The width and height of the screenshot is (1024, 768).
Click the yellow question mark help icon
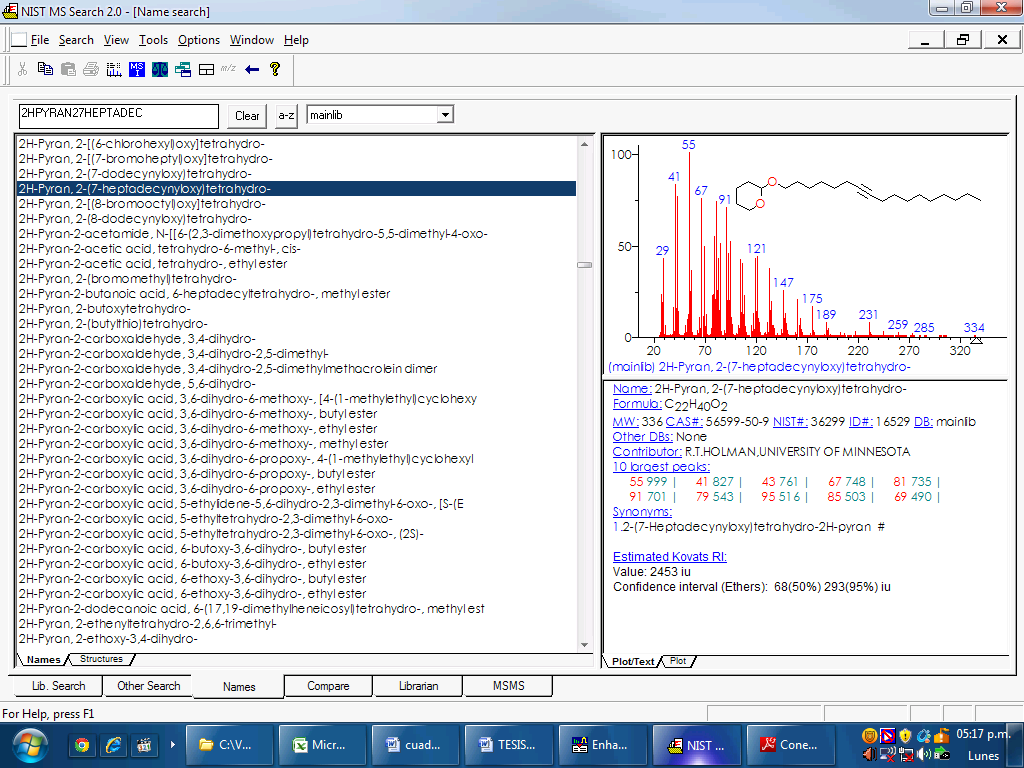click(x=275, y=69)
